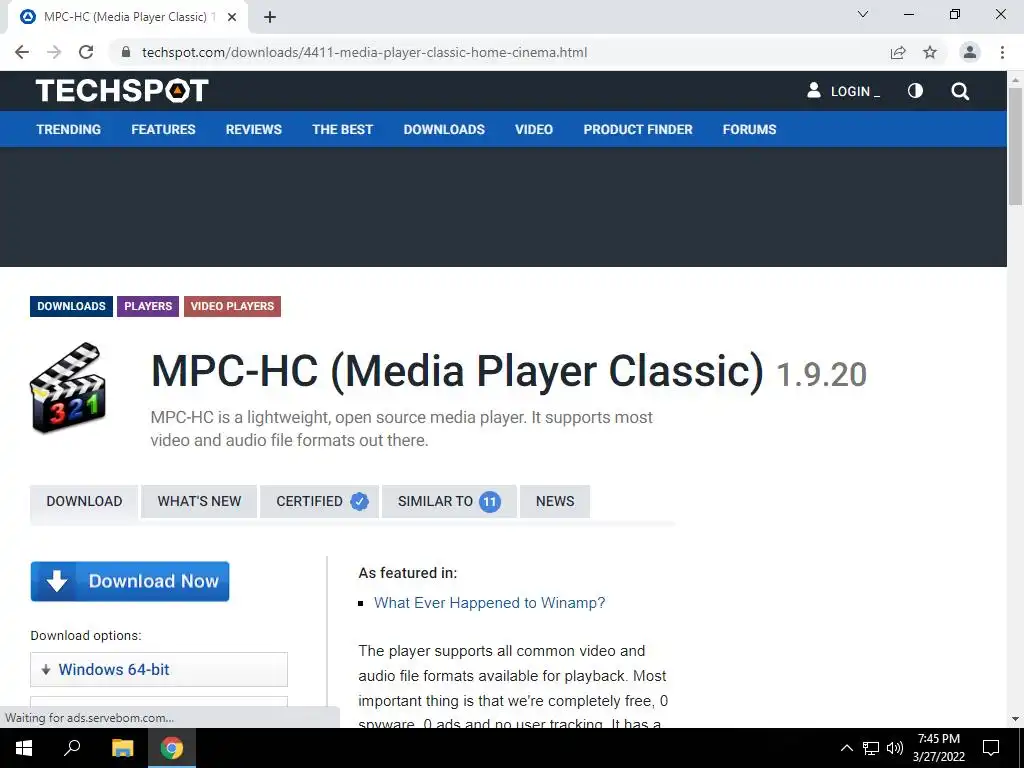This screenshot has width=1024, height=768.
Task: Click the page vertical scrollbar thumb
Action: (x=1015, y=147)
